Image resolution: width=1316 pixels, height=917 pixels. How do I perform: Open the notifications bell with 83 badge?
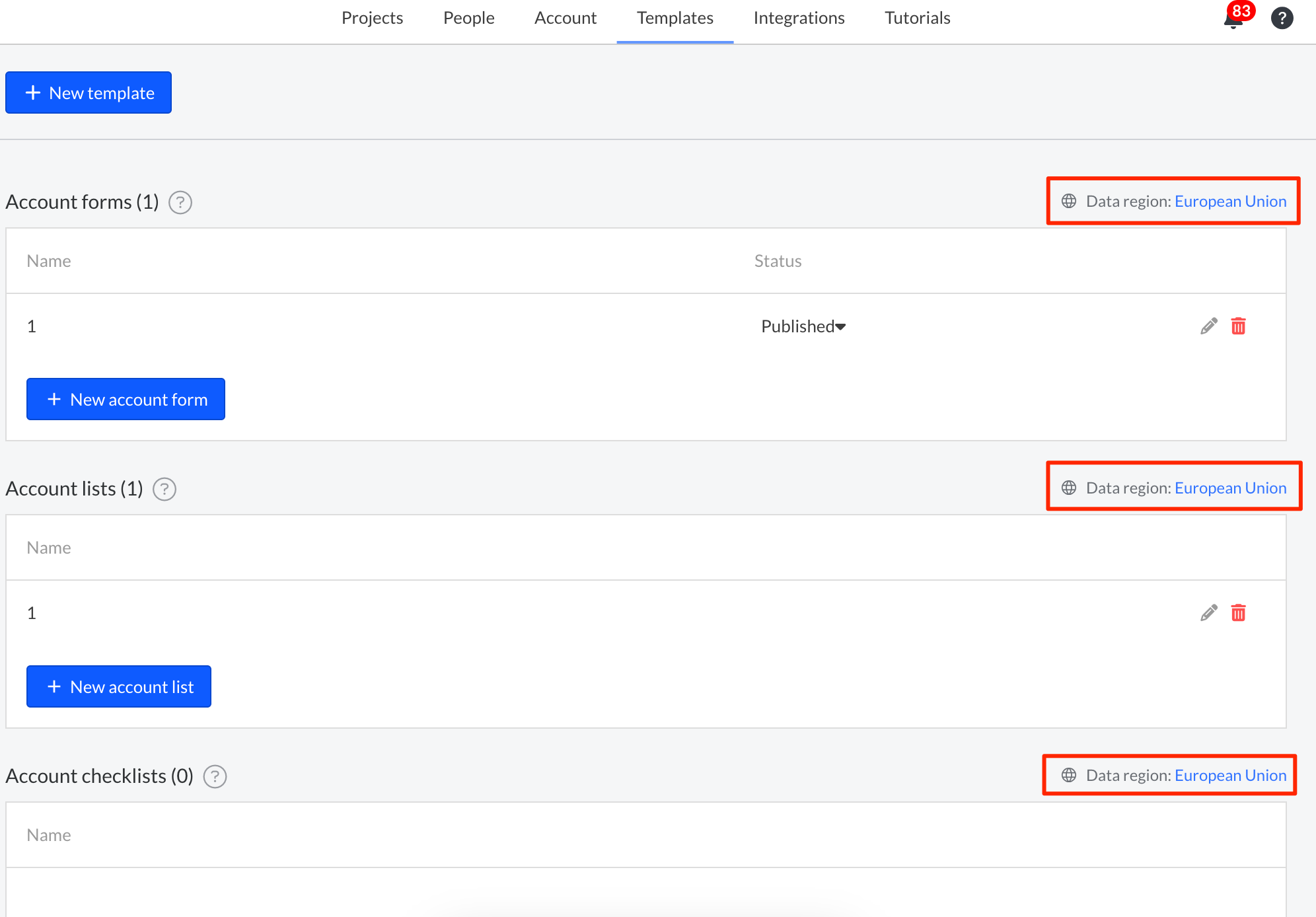pyautogui.click(x=1233, y=18)
